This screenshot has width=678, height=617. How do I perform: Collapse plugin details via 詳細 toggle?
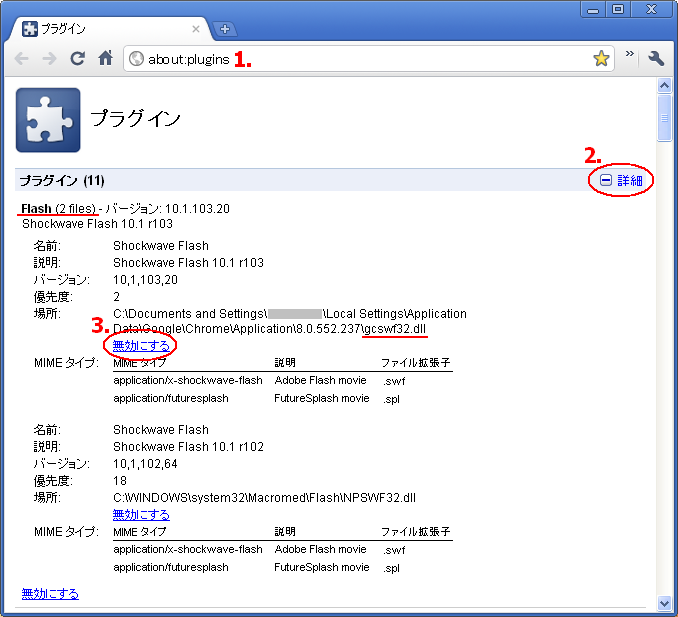coord(622,181)
